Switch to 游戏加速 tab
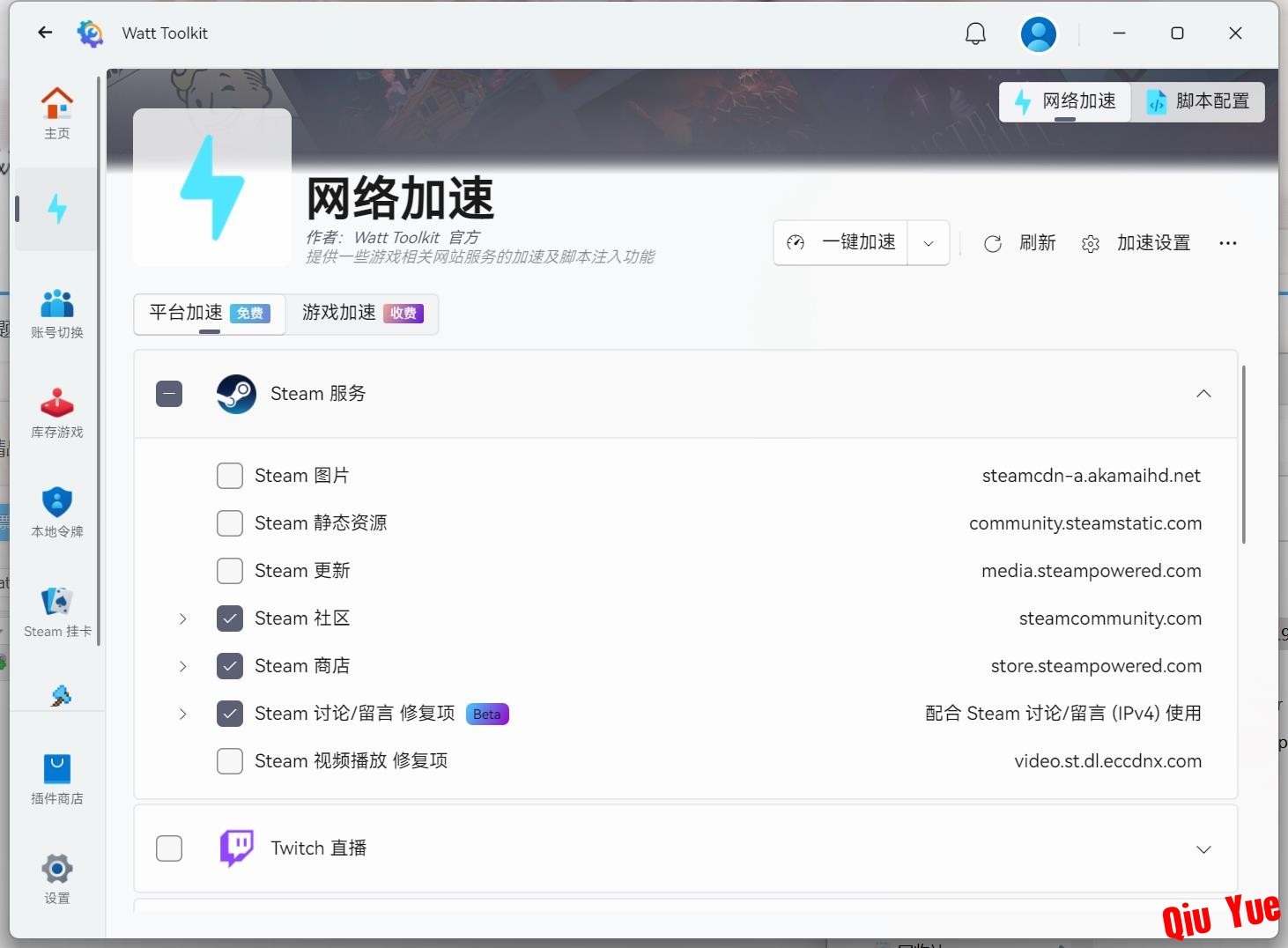 [362, 314]
